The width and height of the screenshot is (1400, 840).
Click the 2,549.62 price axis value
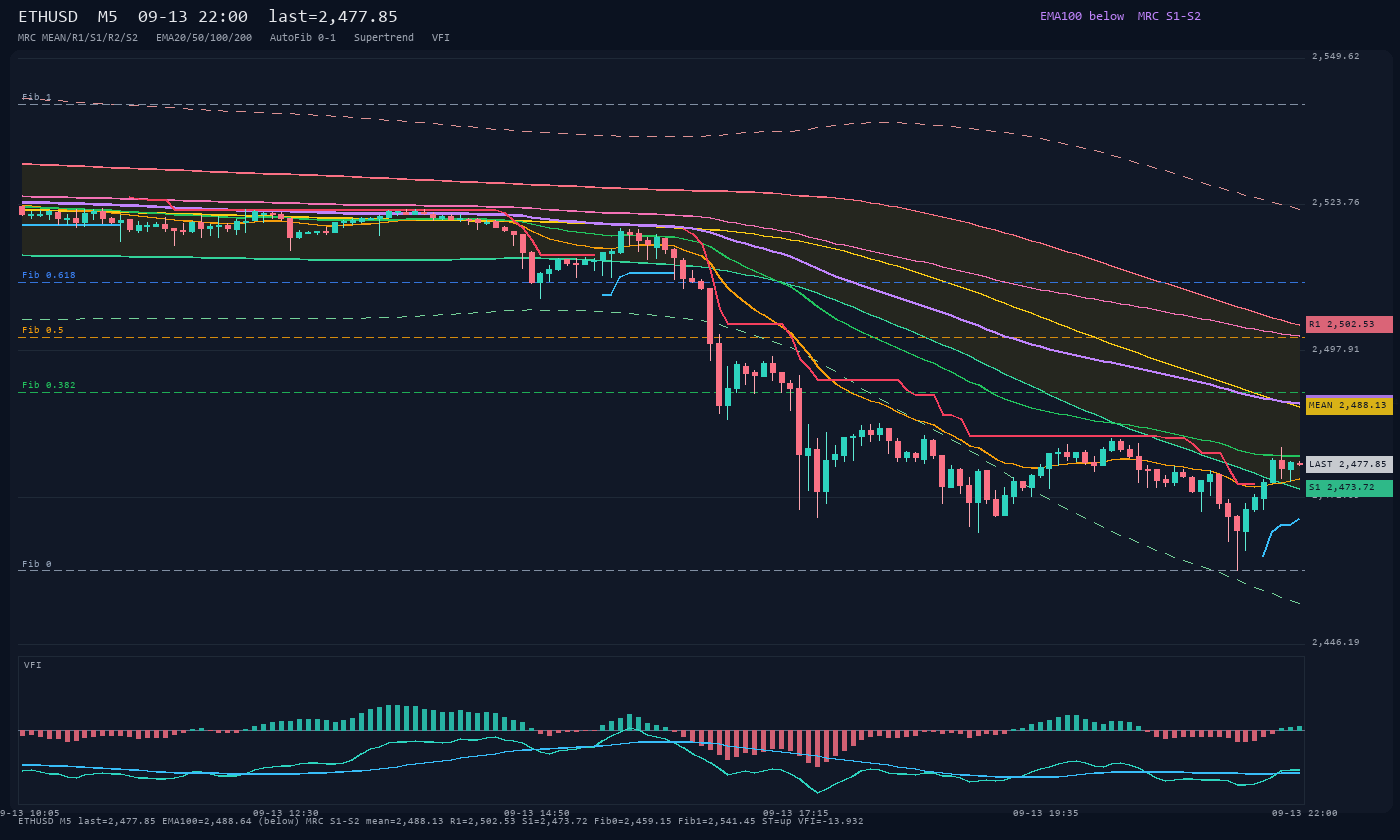point(1336,56)
